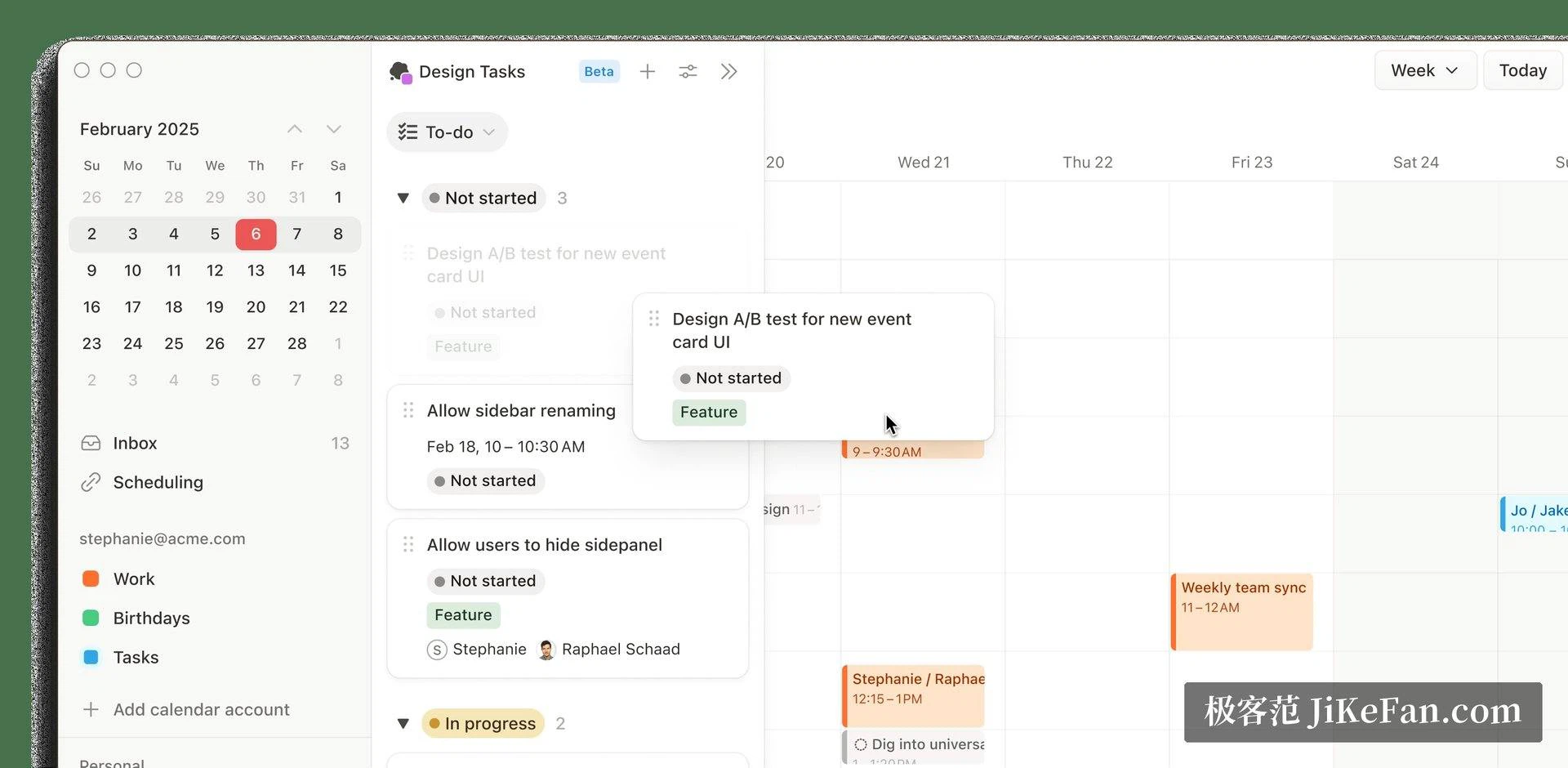This screenshot has width=1568, height=768.
Task: Click the Raphael Schaad avatar
Action: pos(546,650)
